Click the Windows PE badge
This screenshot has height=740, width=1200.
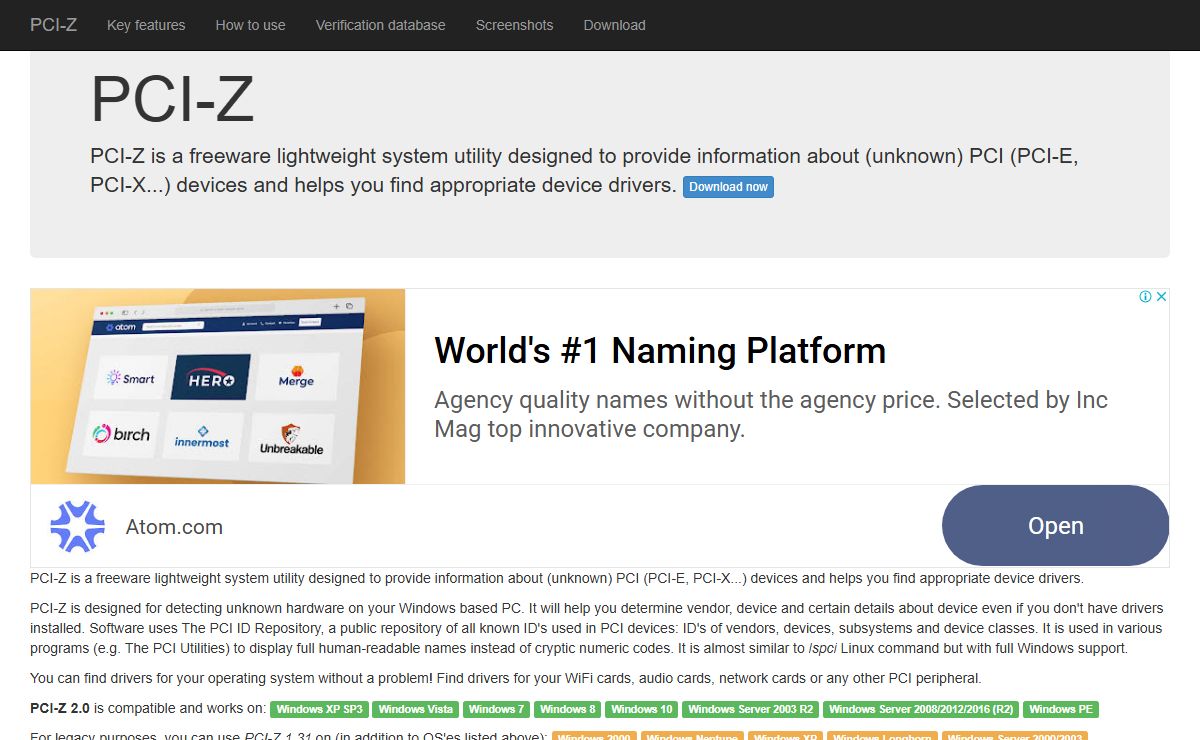pos(1062,710)
